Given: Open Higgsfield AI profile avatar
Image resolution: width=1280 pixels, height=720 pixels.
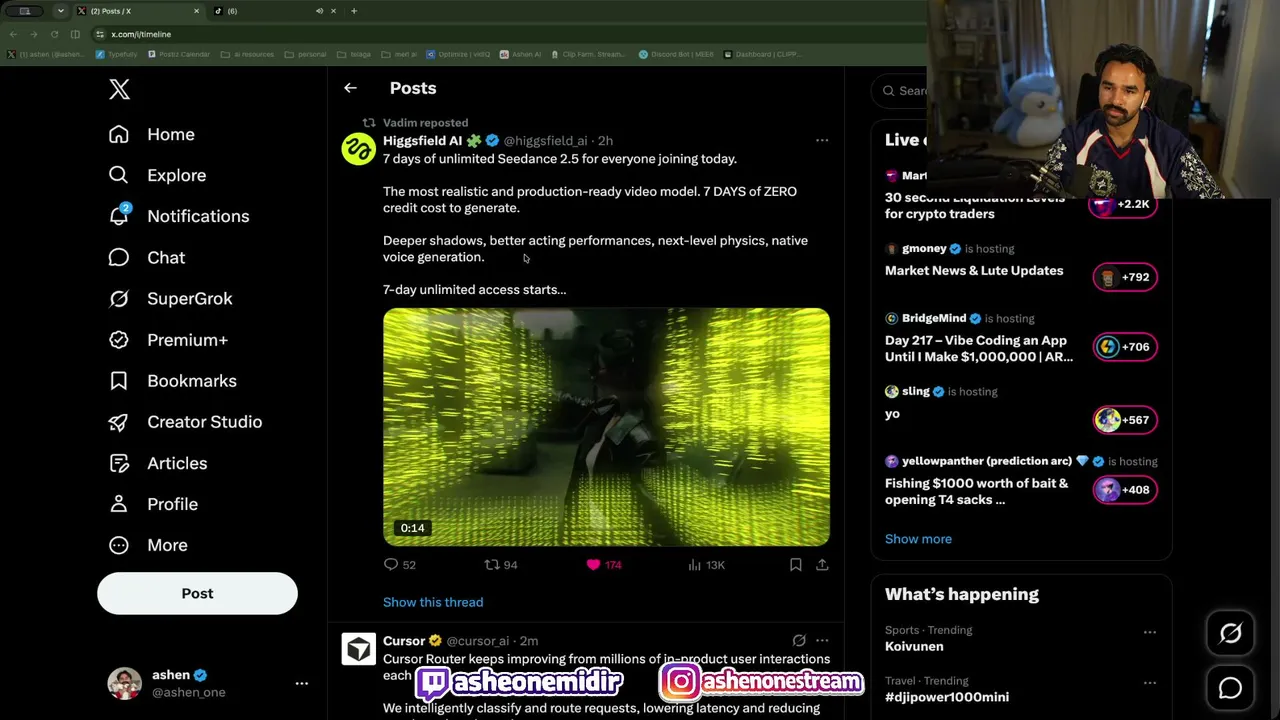Looking at the screenshot, I should (359, 148).
